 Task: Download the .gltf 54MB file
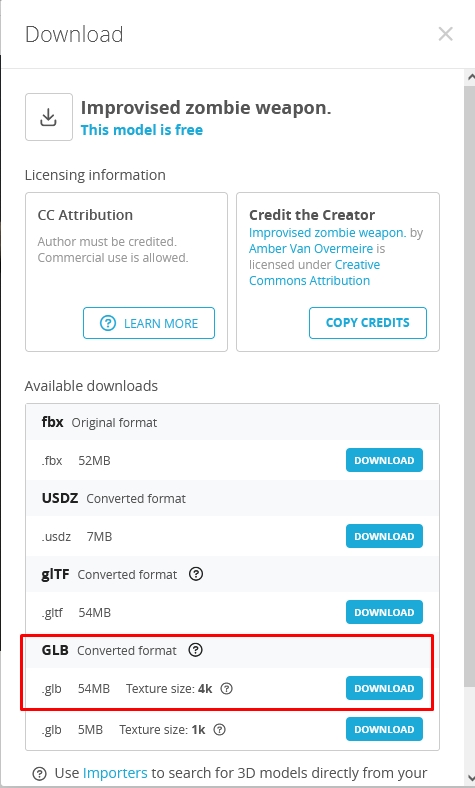point(384,612)
